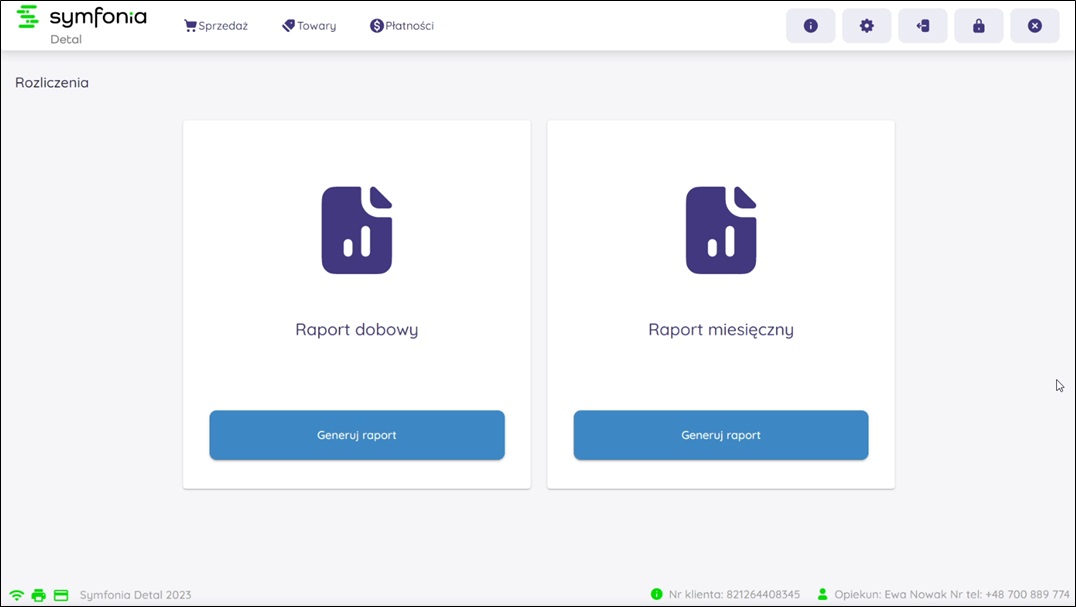Screen dimensions: 1076x607
Task: Click the green payment card status icon
Action: (x=61, y=595)
